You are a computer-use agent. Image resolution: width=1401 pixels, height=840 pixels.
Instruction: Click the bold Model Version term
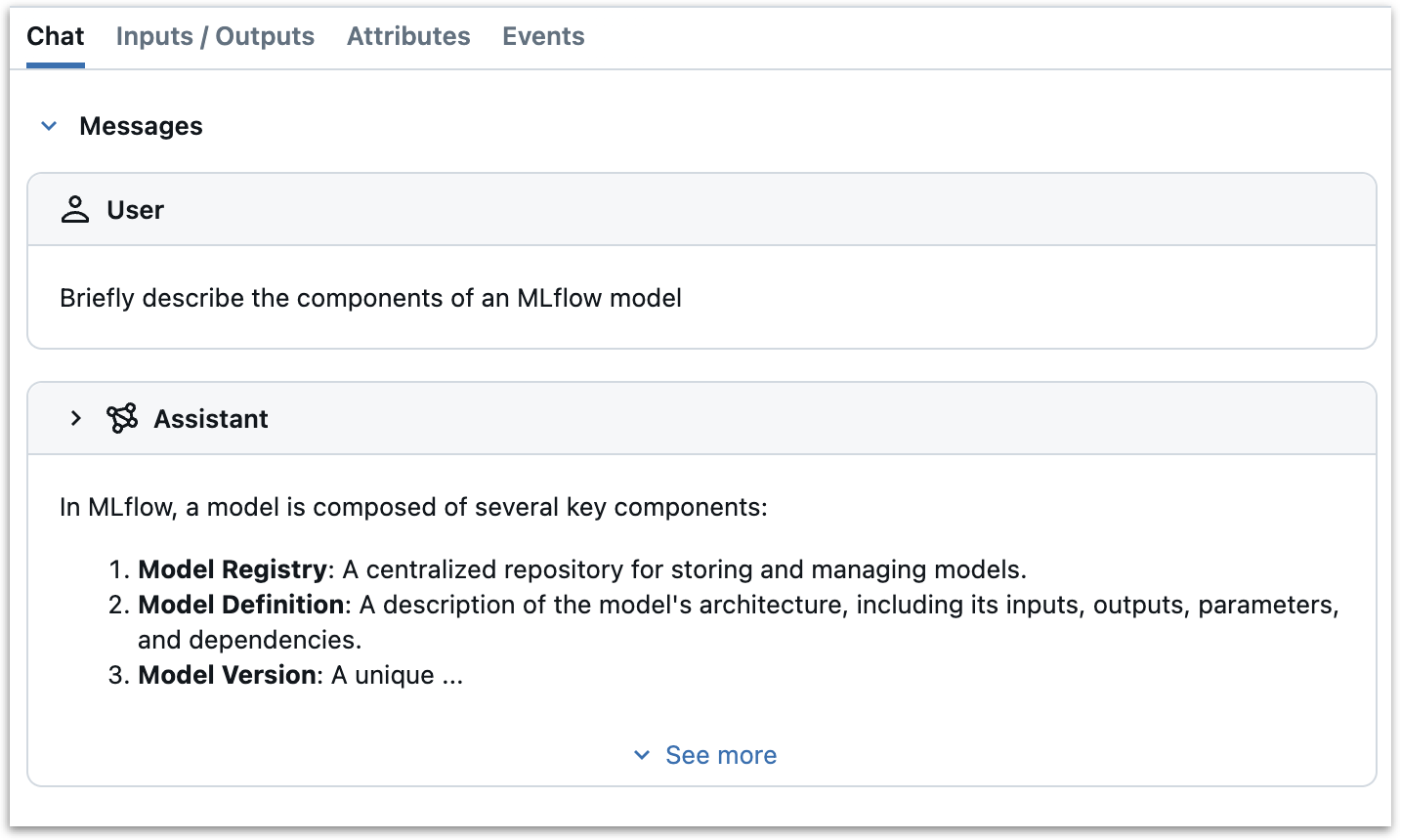tap(227, 675)
